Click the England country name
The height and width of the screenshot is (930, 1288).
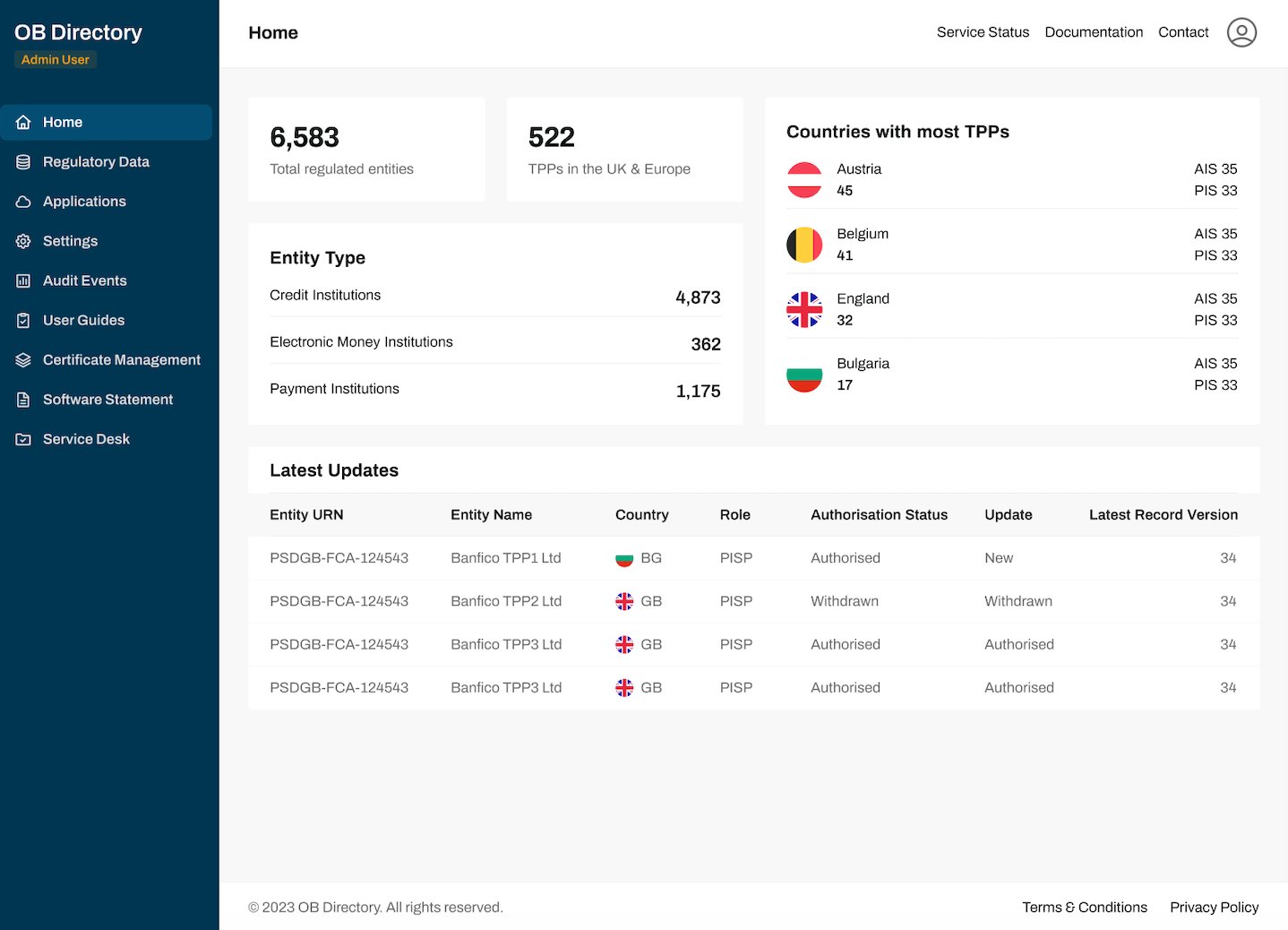click(863, 298)
